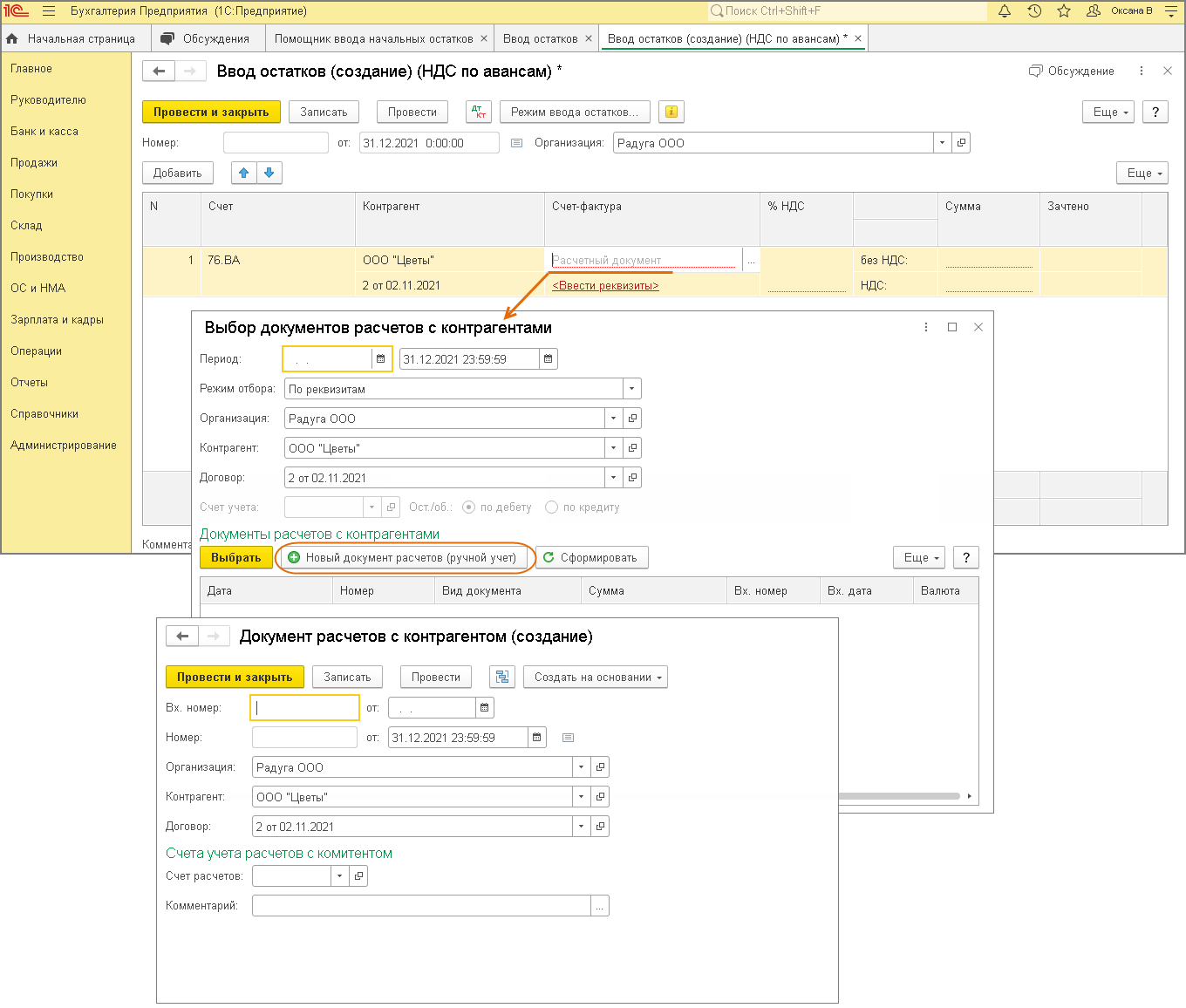Click the Режим ввода остатков button
The image size is (1186, 1008).
[x=575, y=112]
